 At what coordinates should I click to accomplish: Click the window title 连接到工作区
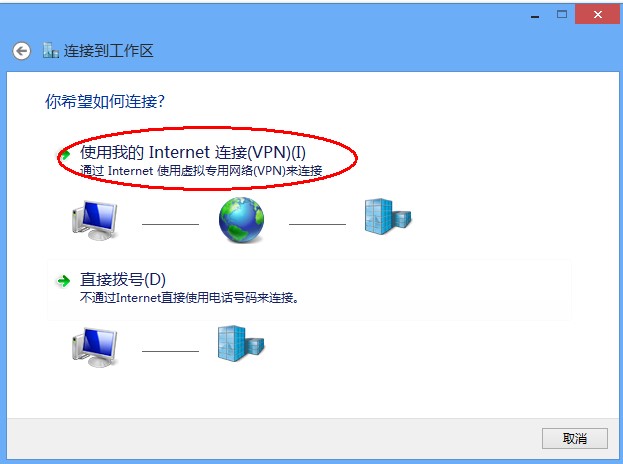tap(108, 51)
